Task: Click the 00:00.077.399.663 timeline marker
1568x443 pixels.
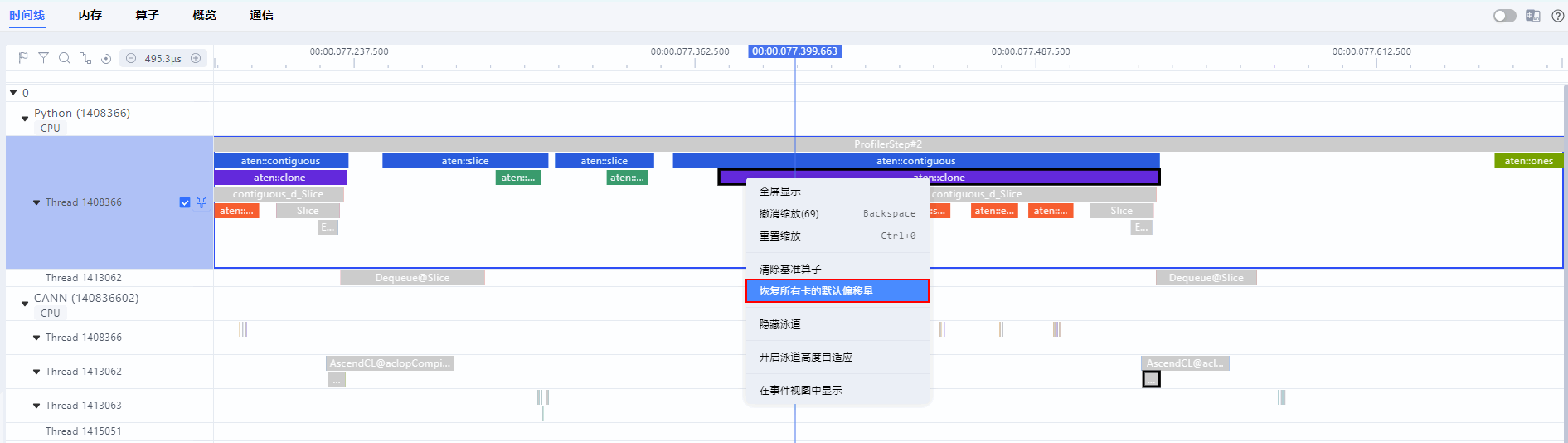Action: click(795, 51)
